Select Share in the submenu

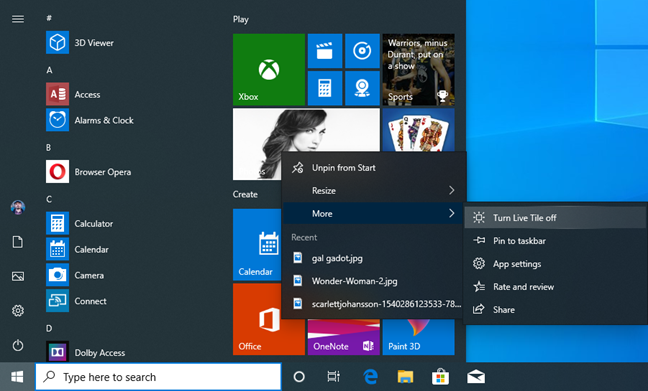coord(555,310)
